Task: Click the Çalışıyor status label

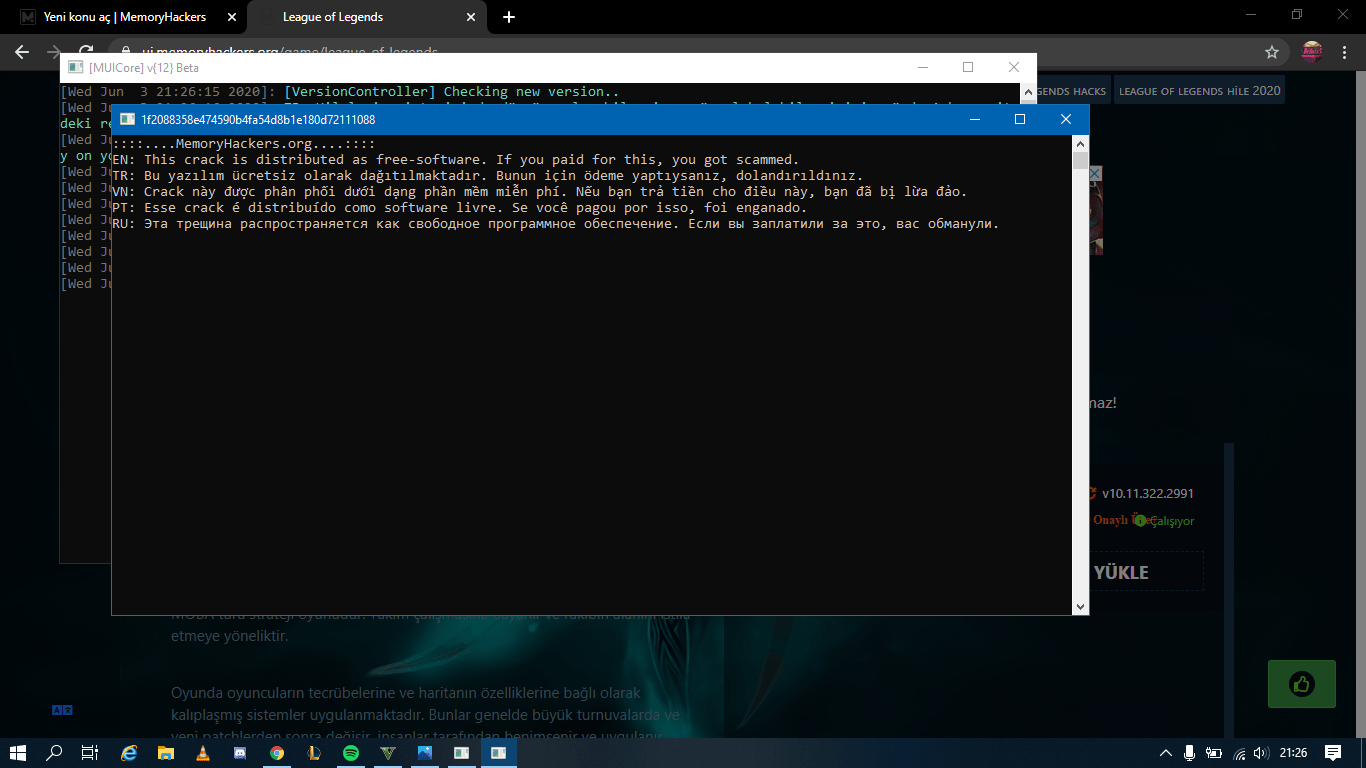Action: tap(1172, 521)
